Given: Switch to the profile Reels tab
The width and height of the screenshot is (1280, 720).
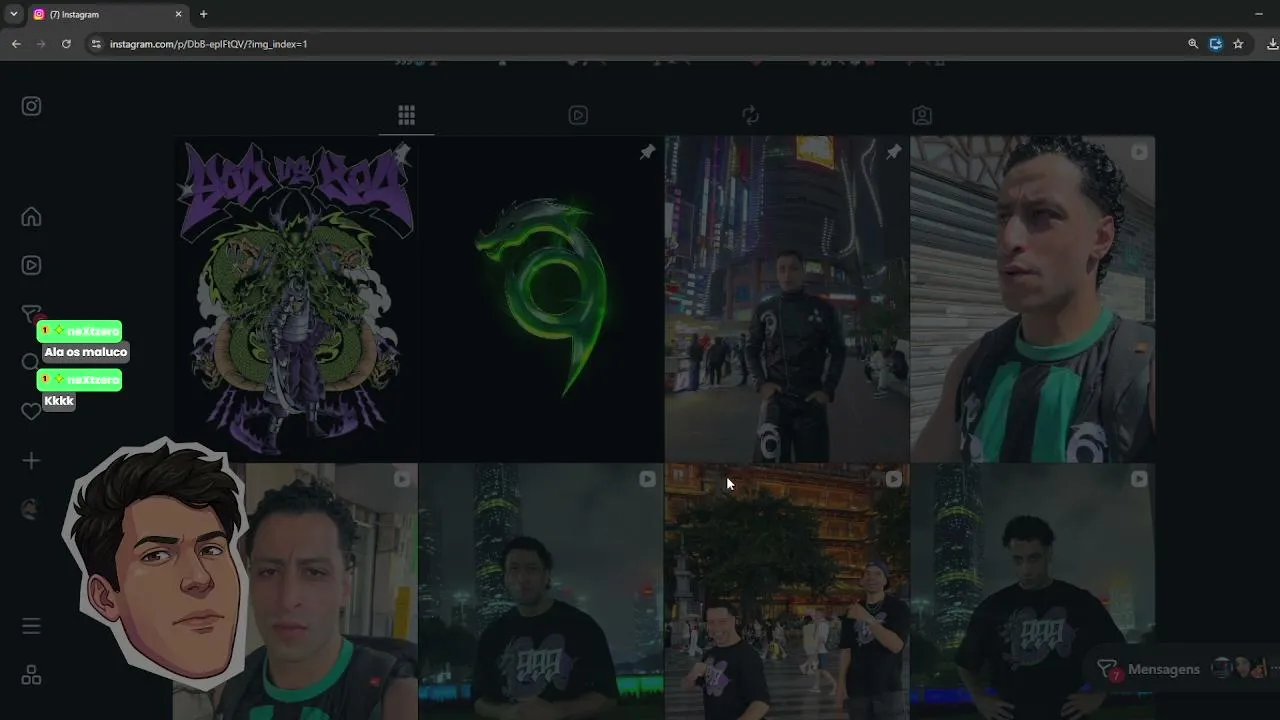Looking at the screenshot, I should click(578, 115).
